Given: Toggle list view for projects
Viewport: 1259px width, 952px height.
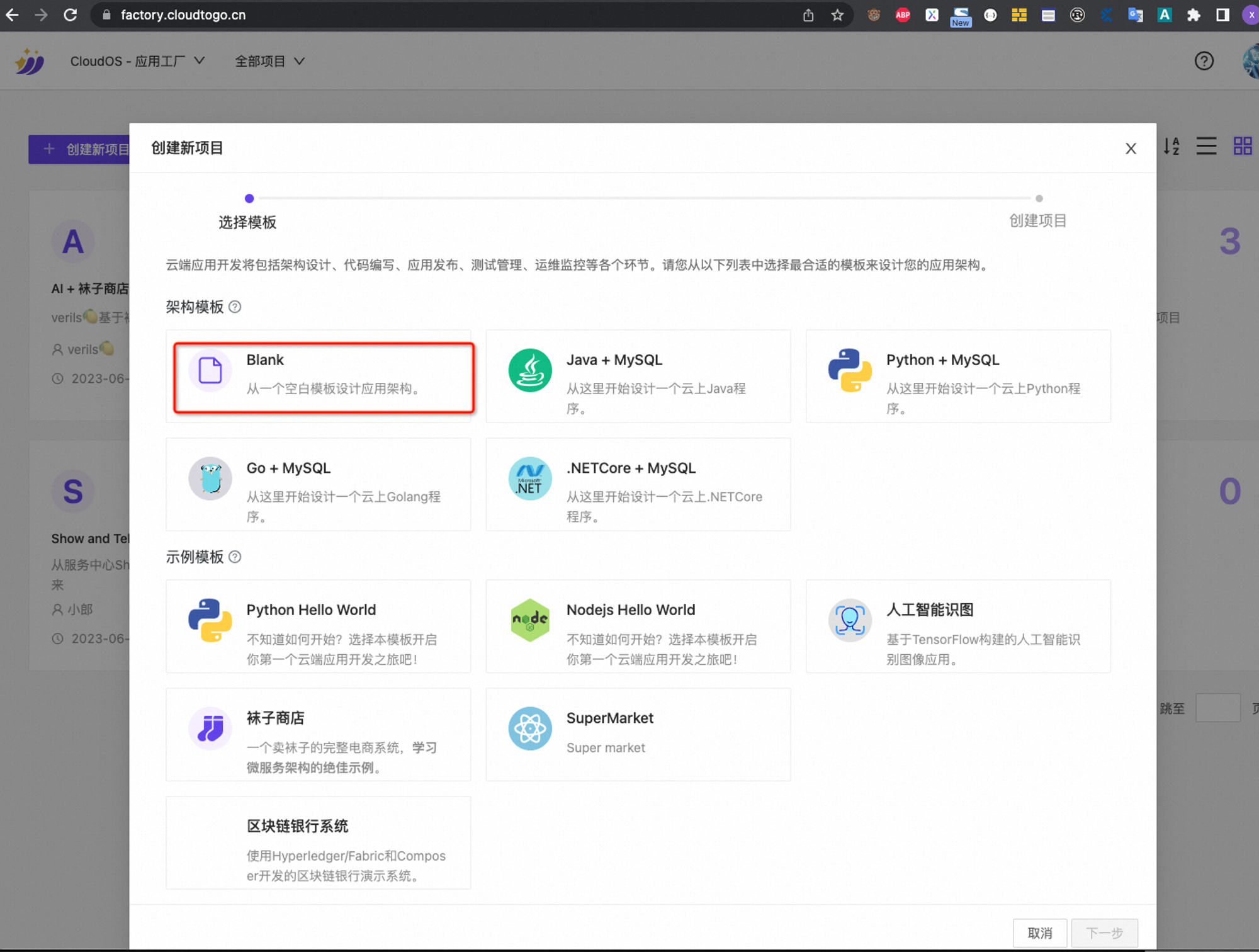Looking at the screenshot, I should tap(1206, 147).
